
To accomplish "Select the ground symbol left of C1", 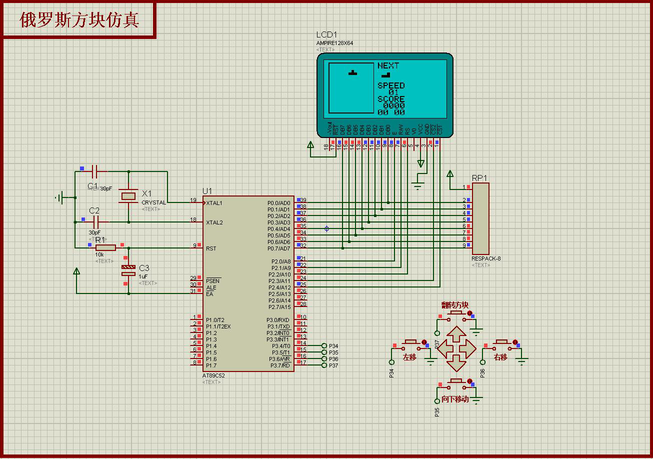I will point(60,198).
